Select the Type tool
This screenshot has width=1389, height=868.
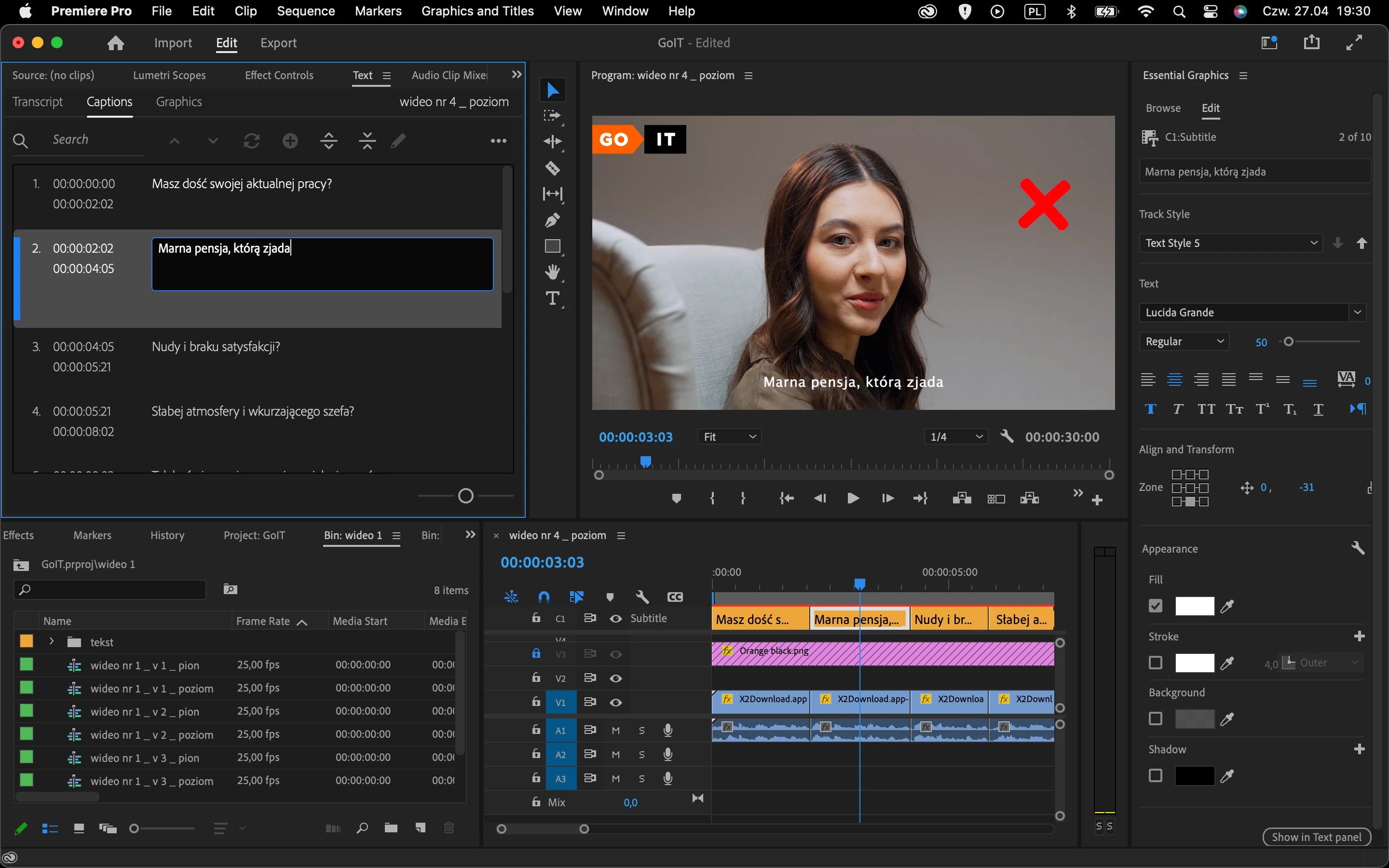(552, 298)
